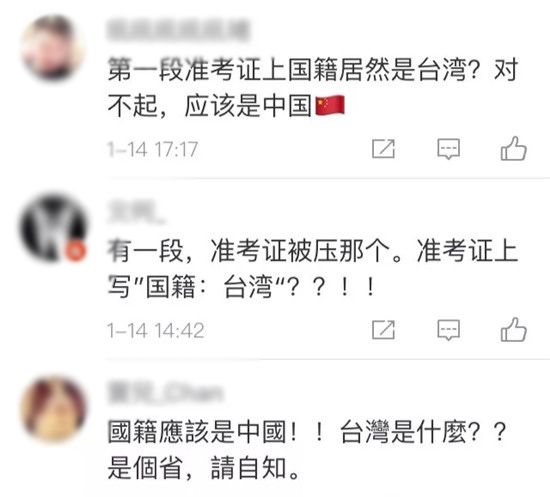
Task: Open replies using the 14:42 comment bubble icon
Action: [x=449, y=330]
